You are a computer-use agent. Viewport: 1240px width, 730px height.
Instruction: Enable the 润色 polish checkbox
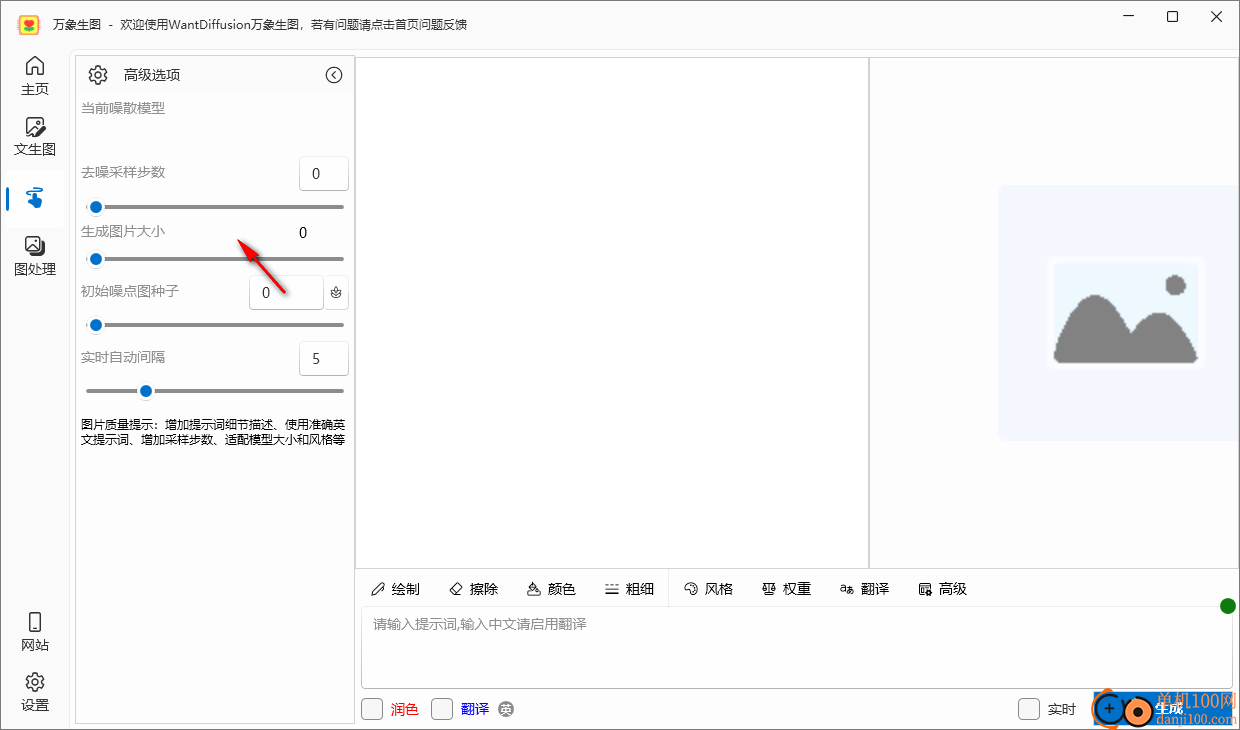point(372,709)
